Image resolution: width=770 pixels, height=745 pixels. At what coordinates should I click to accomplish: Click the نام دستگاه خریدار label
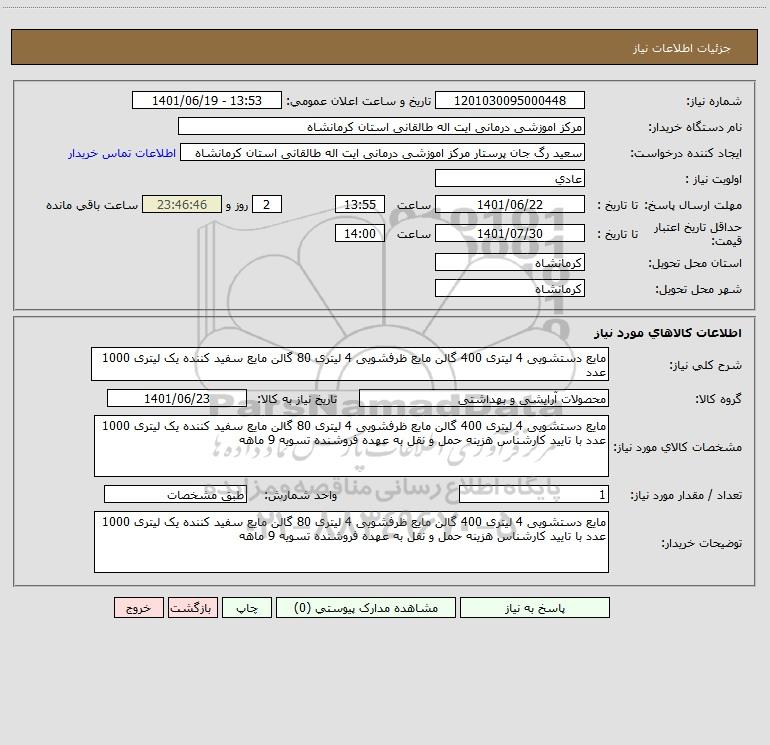click(695, 128)
